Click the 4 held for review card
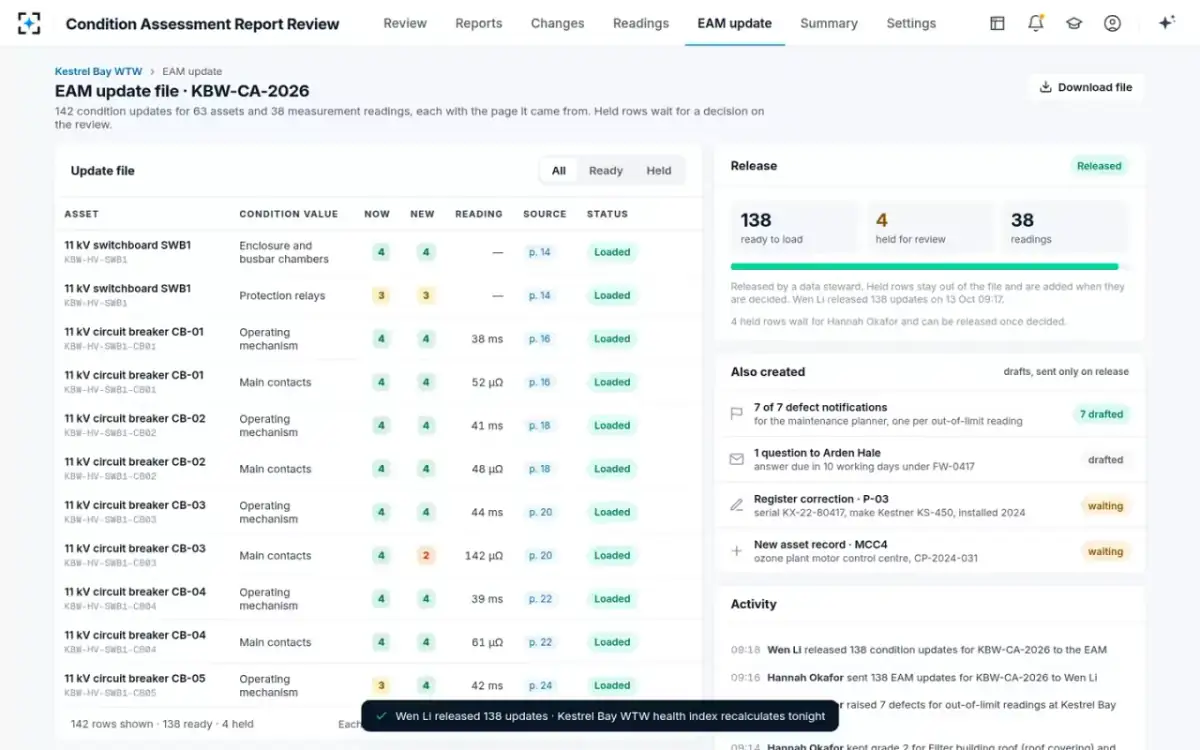 930,228
